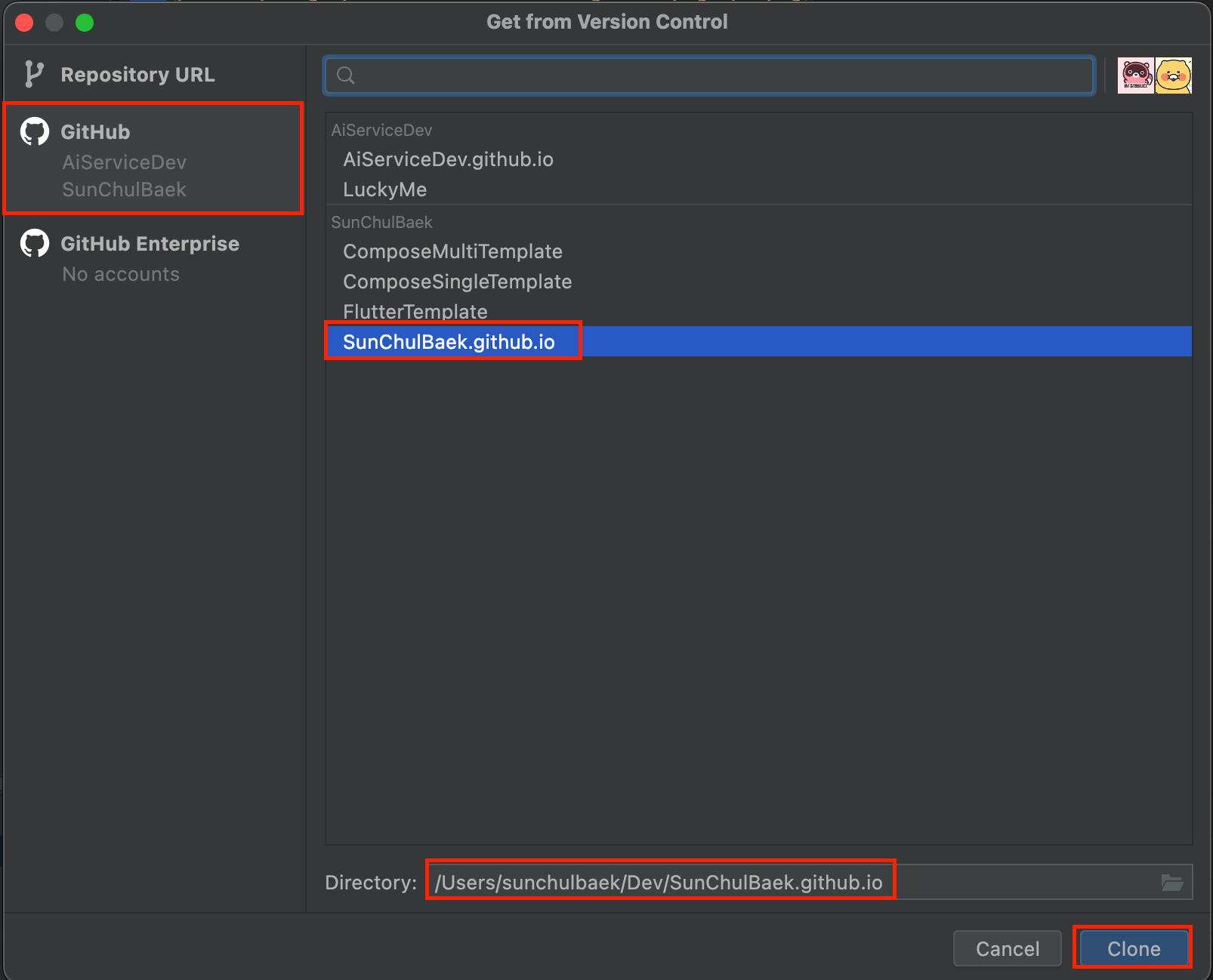The height and width of the screenshot is (980, 1213).
Task: Click the Cancel button
Action: coord(1008,948)
